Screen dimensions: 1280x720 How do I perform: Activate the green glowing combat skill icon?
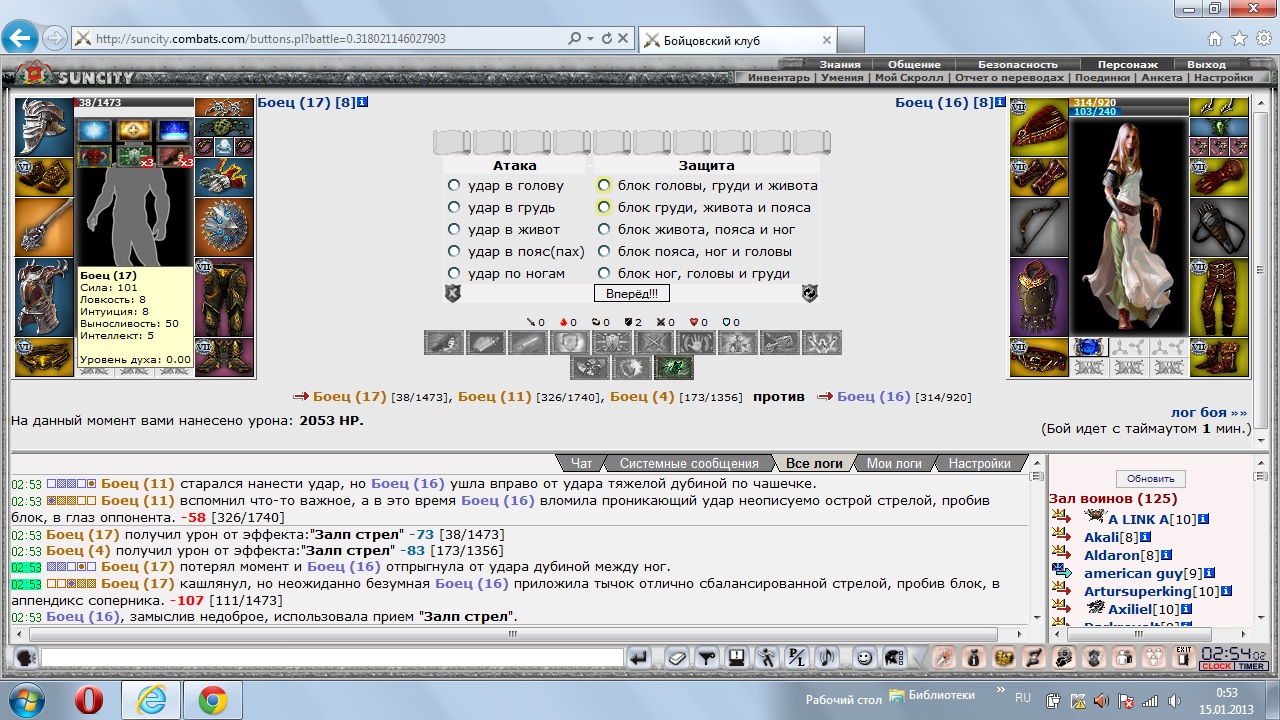[674, 367]
